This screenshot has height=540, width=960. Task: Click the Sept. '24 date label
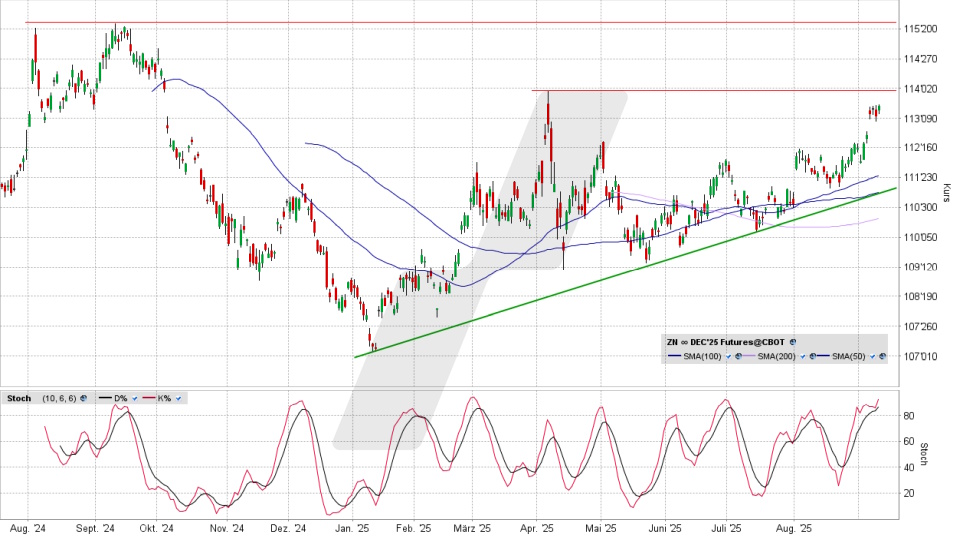96,529
